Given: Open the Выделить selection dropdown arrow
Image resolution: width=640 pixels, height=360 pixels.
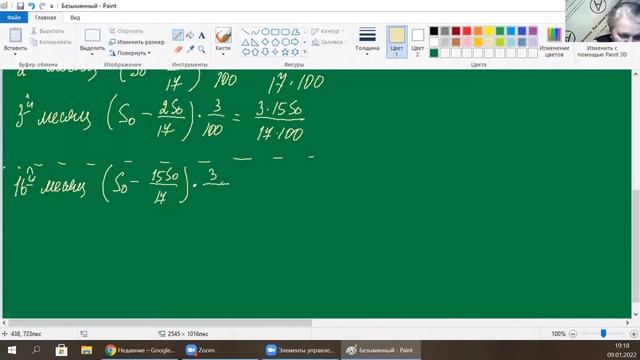Looking at the screenshot, I should point(92,54).
